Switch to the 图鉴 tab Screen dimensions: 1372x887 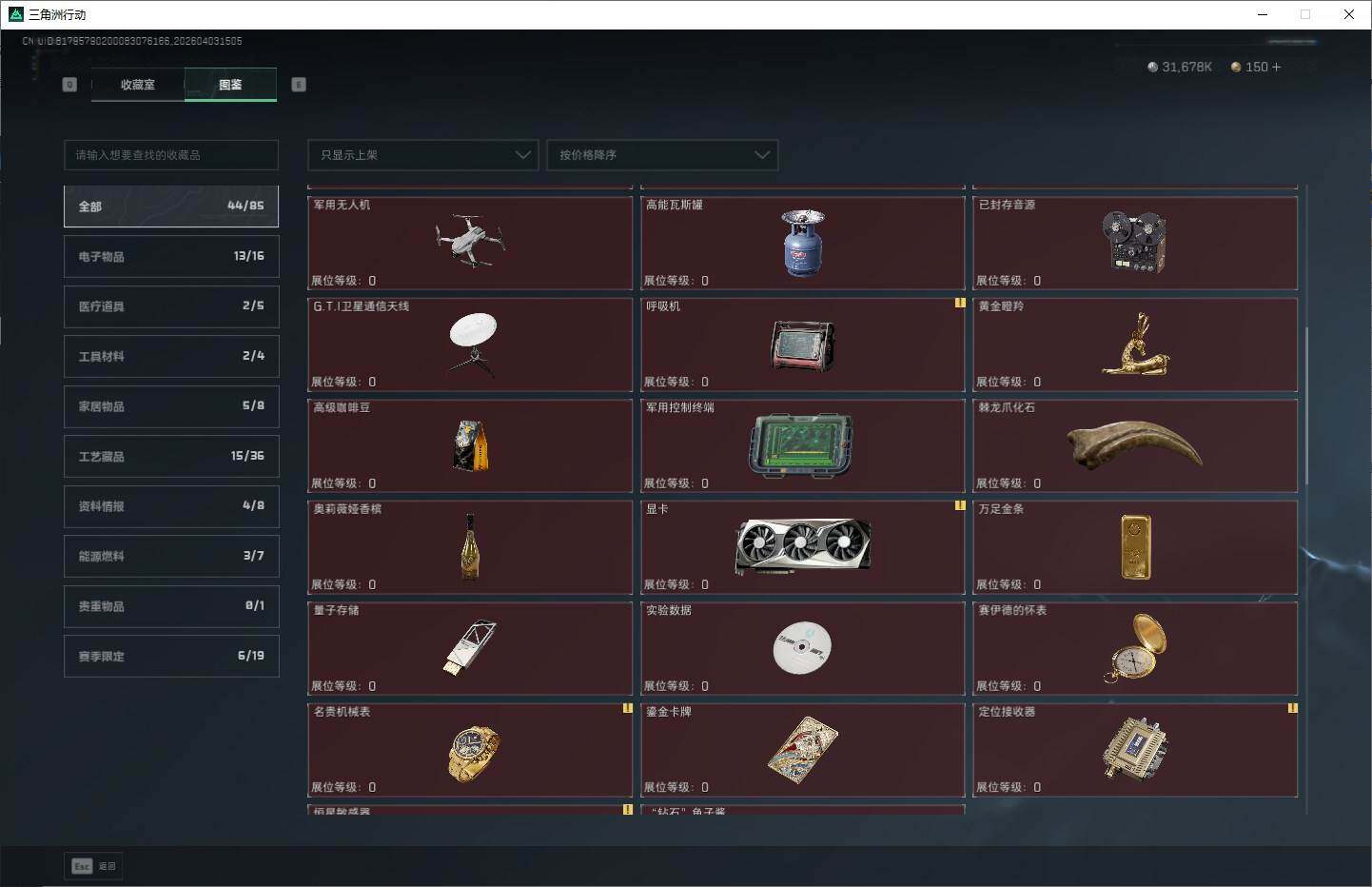[230, 85]
